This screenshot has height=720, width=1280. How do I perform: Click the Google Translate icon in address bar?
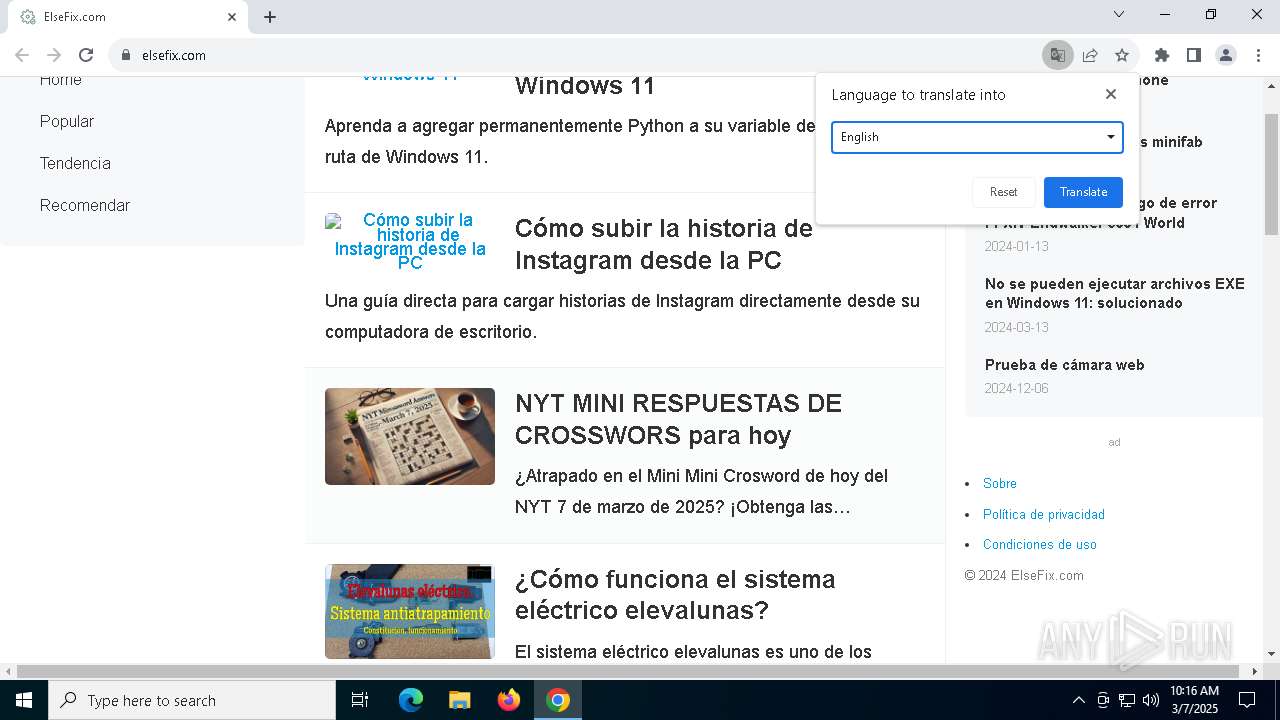pyautogui.click(x=1057, y=55)
